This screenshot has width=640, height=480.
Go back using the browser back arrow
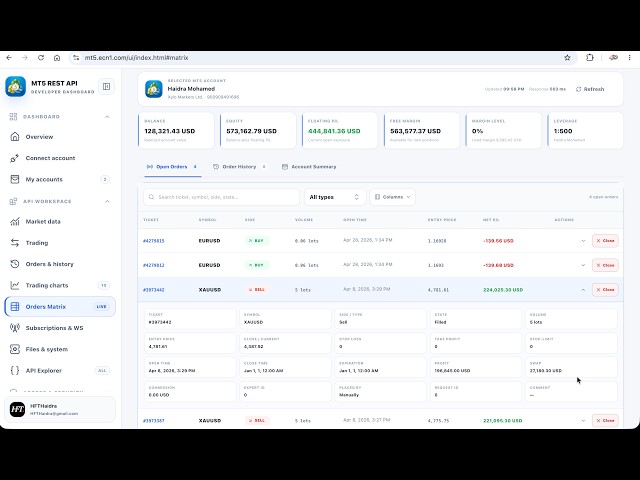click(9, 58)
